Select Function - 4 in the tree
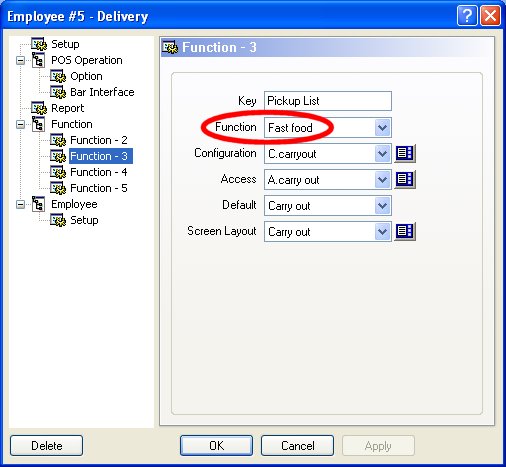 point(99,172)
